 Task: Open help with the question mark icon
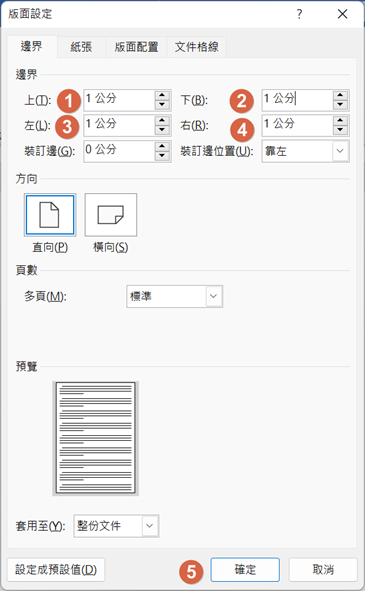299,14
